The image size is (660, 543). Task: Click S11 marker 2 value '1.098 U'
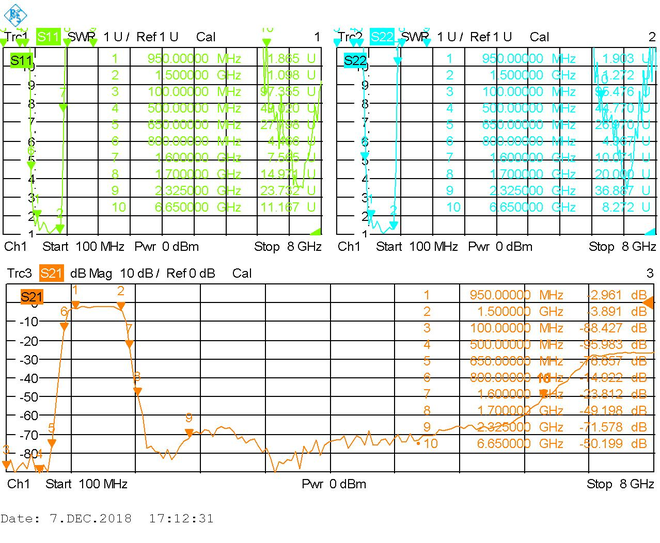[x=291, y=75]
